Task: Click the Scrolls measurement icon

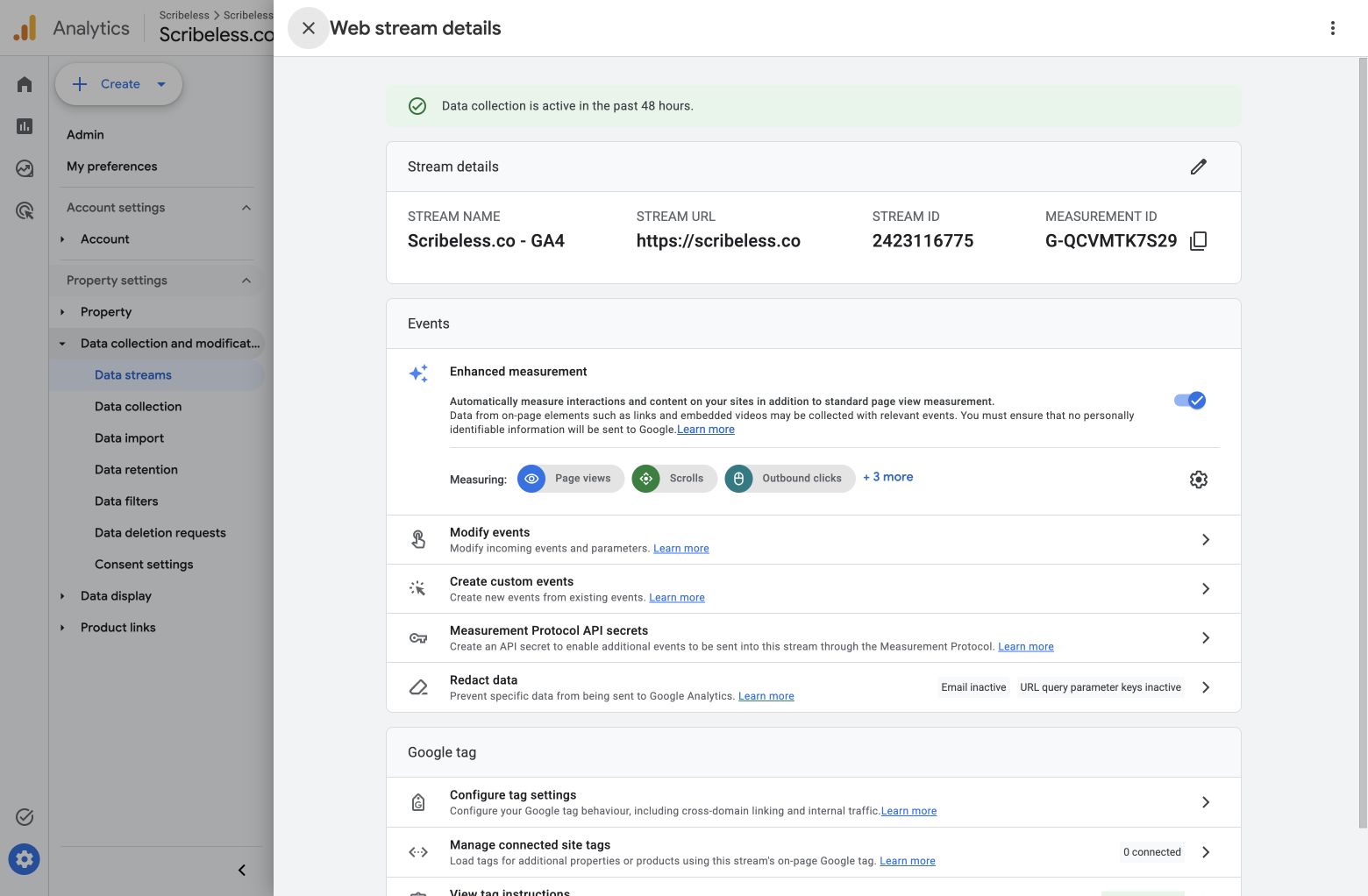Action: (x=646, y=479)
